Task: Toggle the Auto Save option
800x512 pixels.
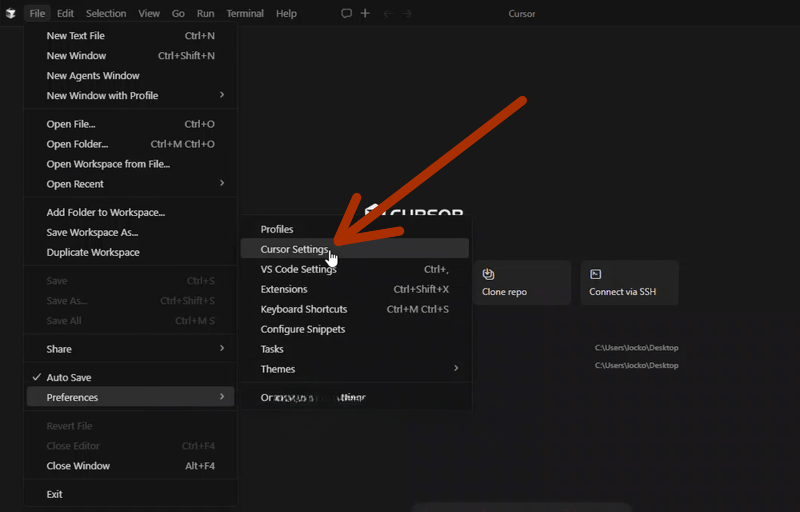Action: tap(69, 377)
